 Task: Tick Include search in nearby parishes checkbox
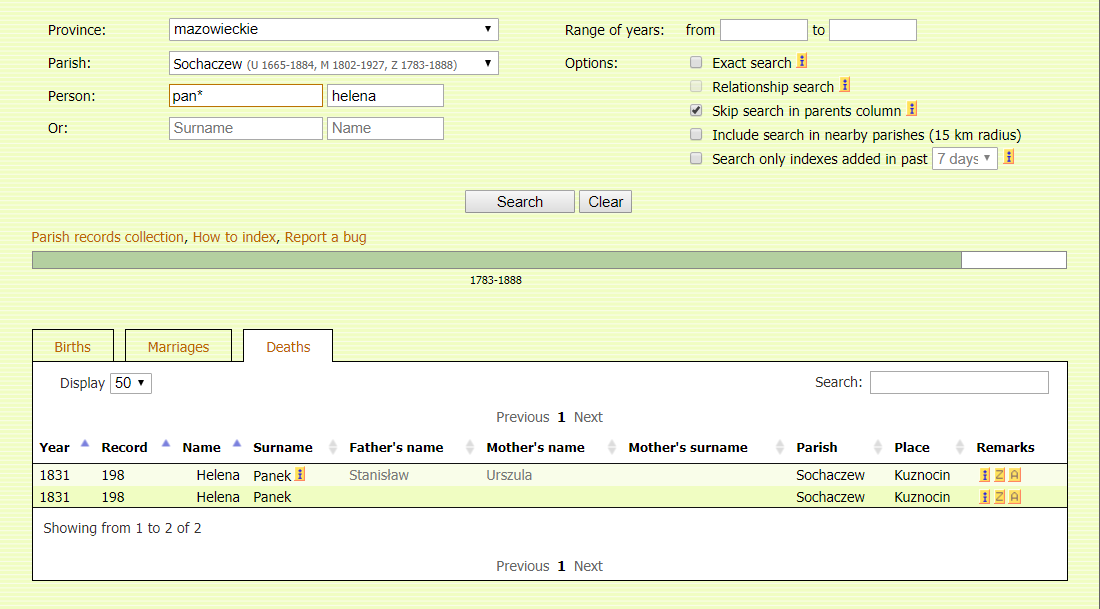pyautogui.click(x=696, y=135)
